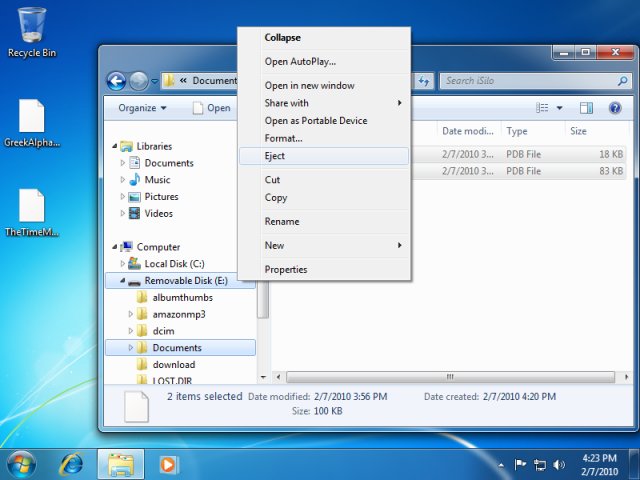
Task: Open Windows Media Player from the taskbar
Action: (168, 464)
